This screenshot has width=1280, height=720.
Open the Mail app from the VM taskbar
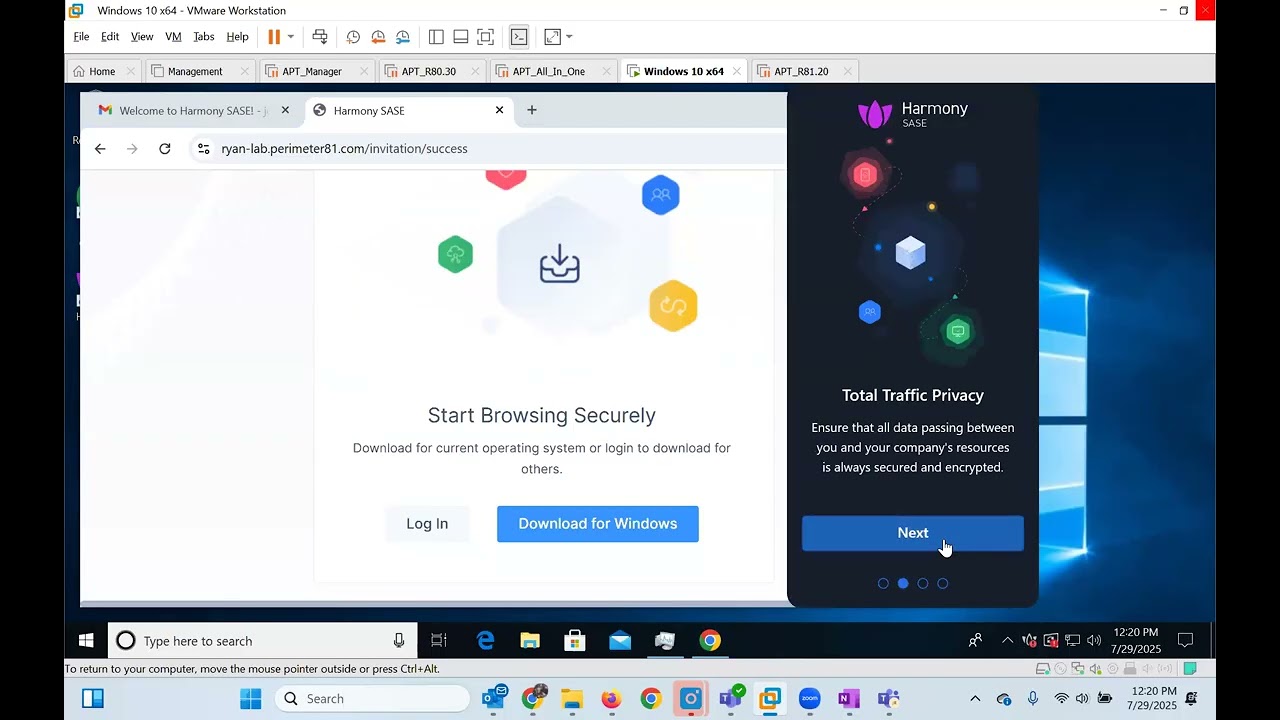(x=620, y=641)
